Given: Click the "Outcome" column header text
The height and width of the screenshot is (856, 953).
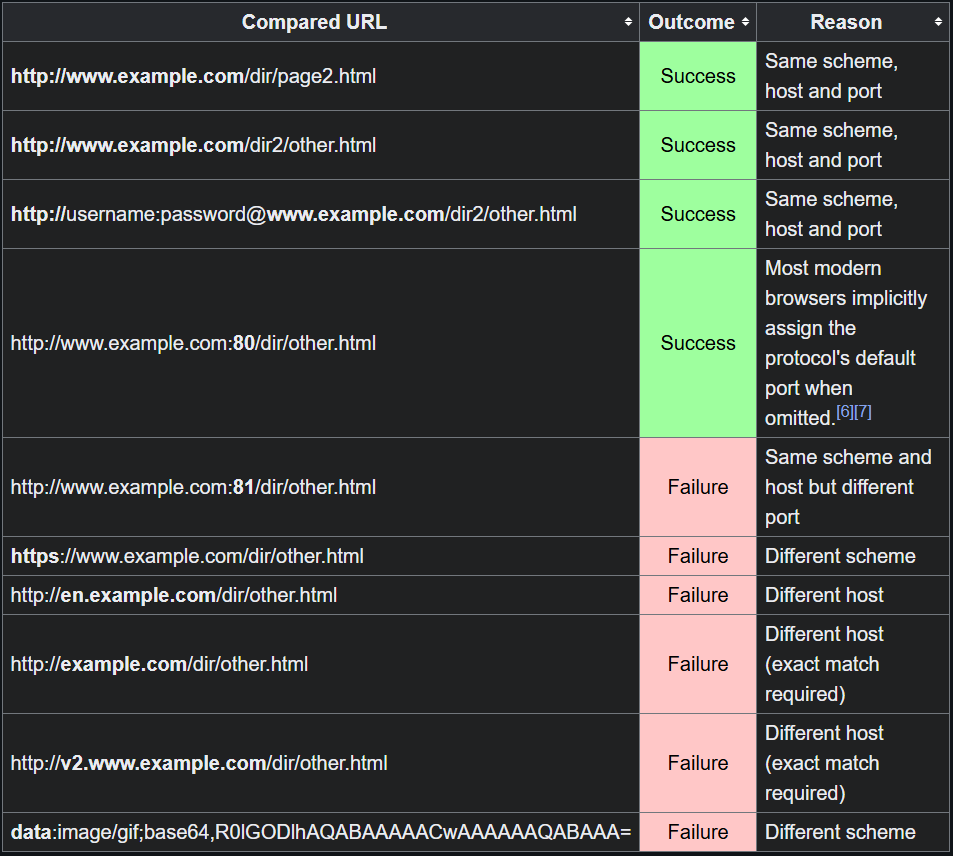Looking at the screenshot, I should (691, 22).
